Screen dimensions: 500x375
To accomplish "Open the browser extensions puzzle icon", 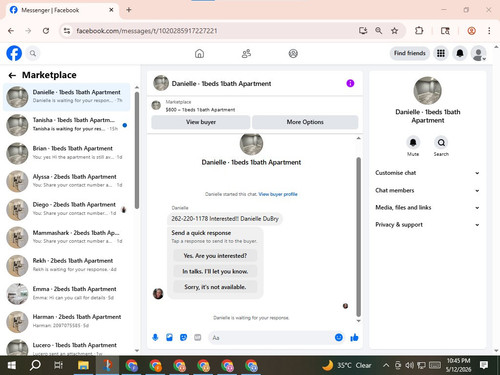I will [419, 31].
